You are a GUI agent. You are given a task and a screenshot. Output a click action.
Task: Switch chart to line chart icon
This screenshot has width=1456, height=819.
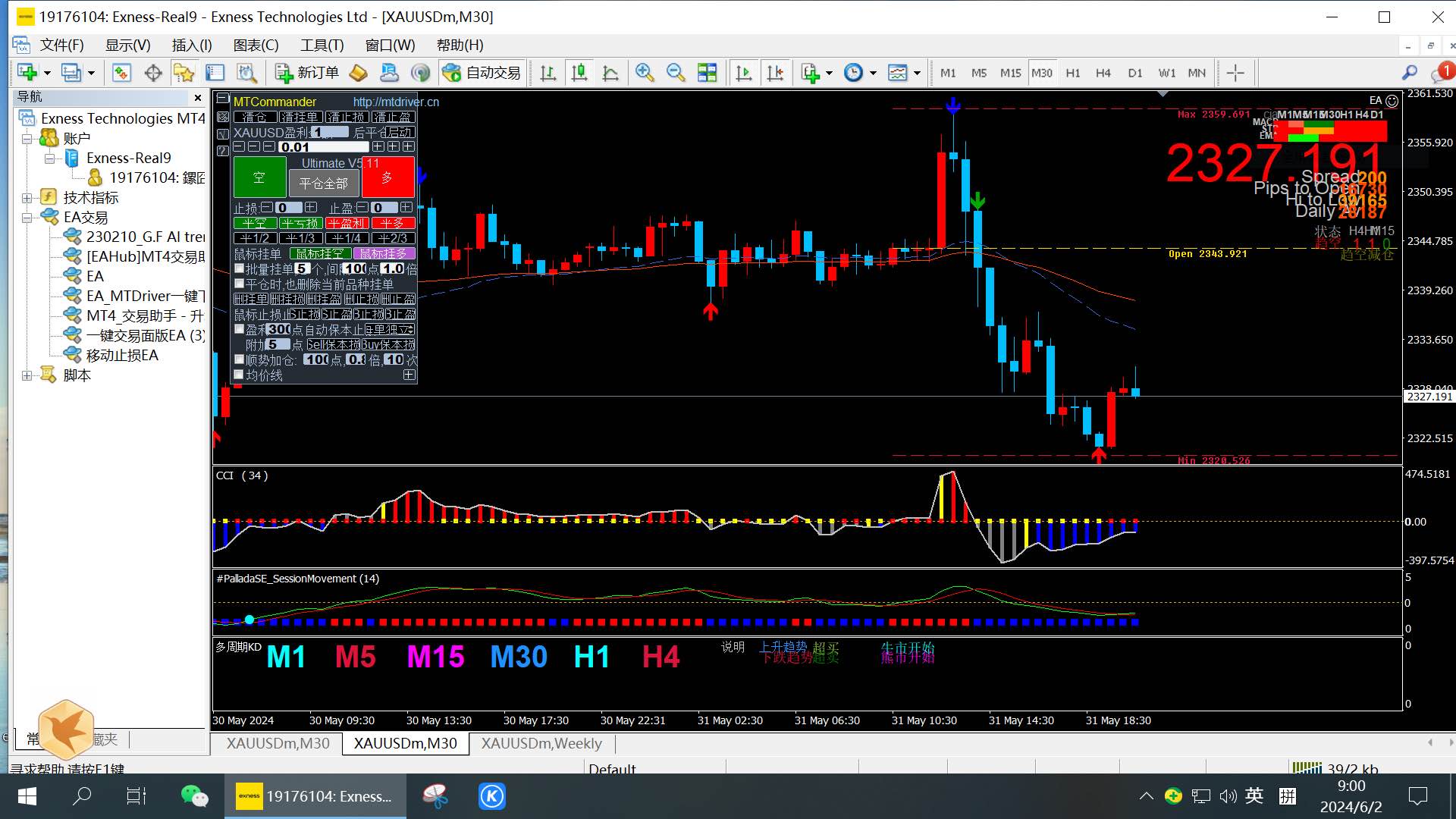point(610,73)
